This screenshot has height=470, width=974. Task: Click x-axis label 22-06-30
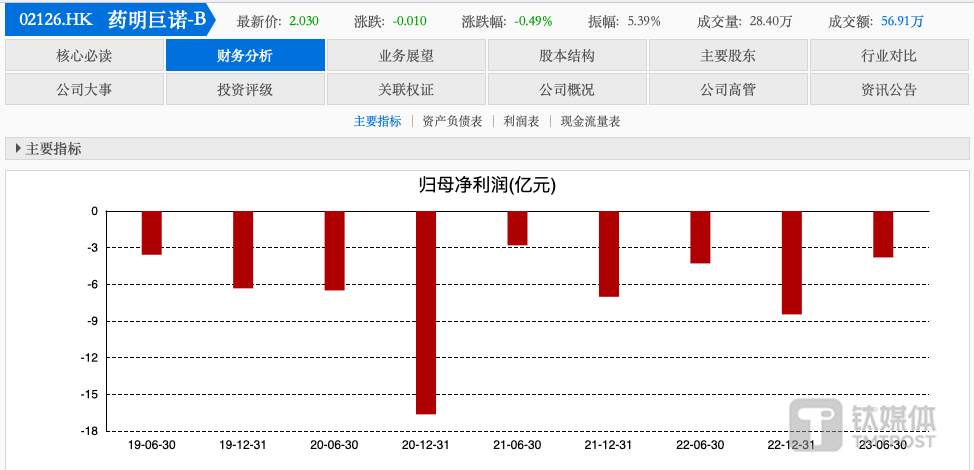click(x=700, y=445)
